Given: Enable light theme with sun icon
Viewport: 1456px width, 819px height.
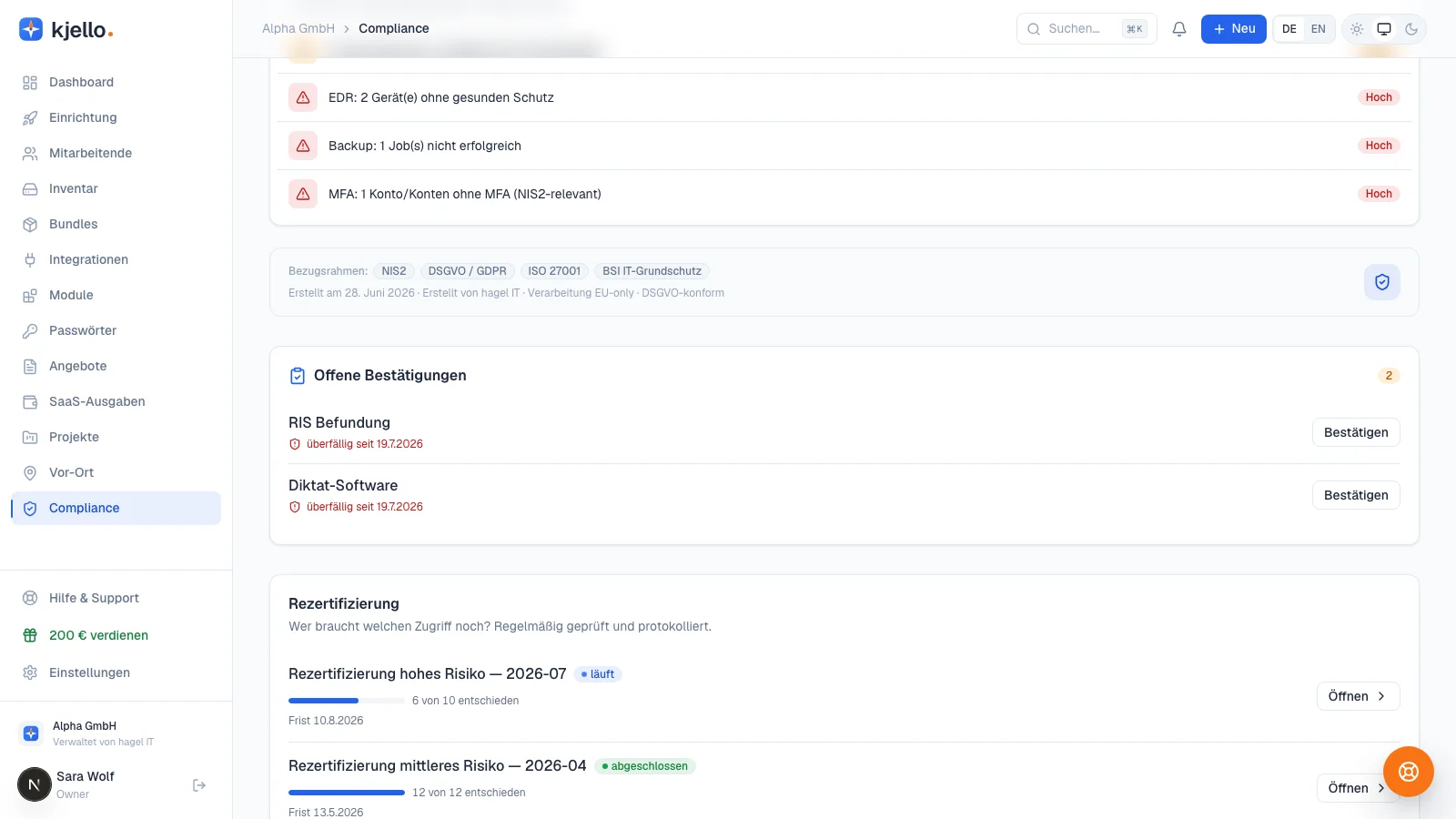Looking at the screenshot, I should (x=1357, y=29).
